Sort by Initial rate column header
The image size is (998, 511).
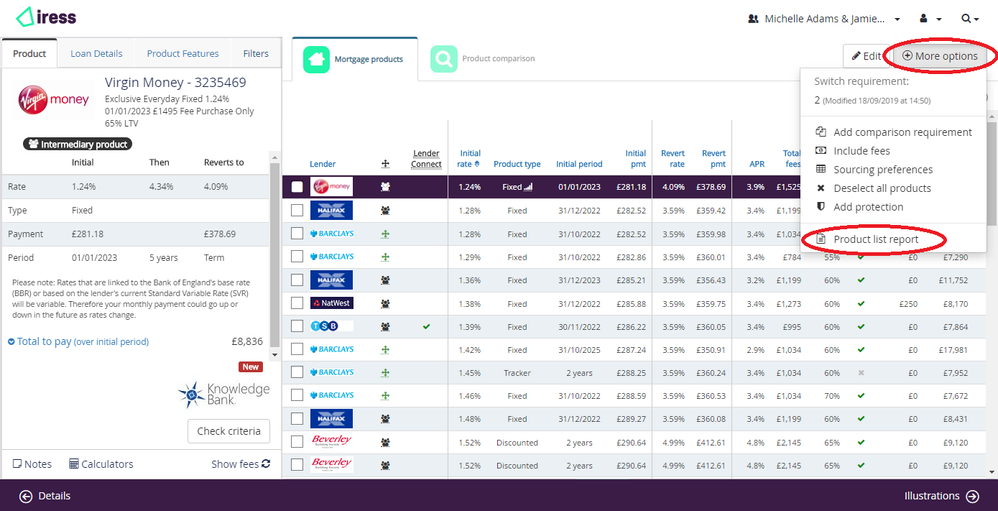click(x=470, y=158)
